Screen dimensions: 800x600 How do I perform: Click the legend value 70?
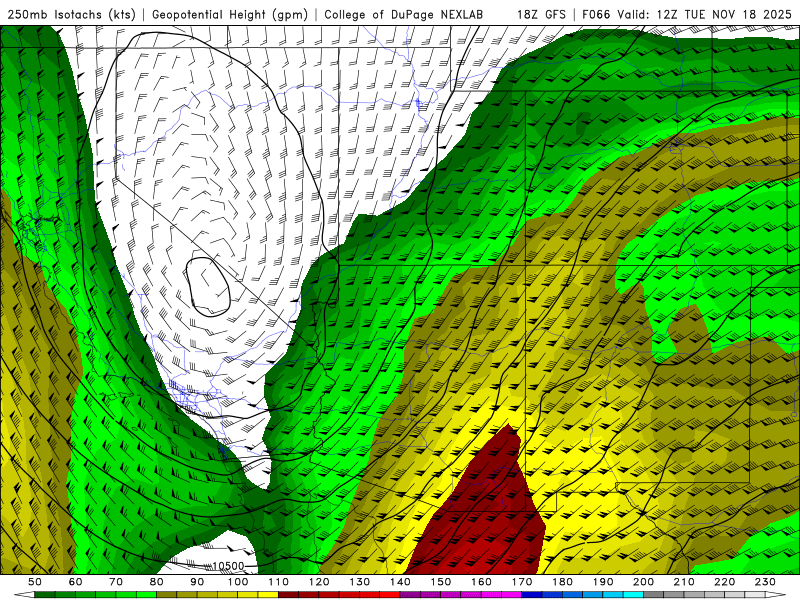116,582
